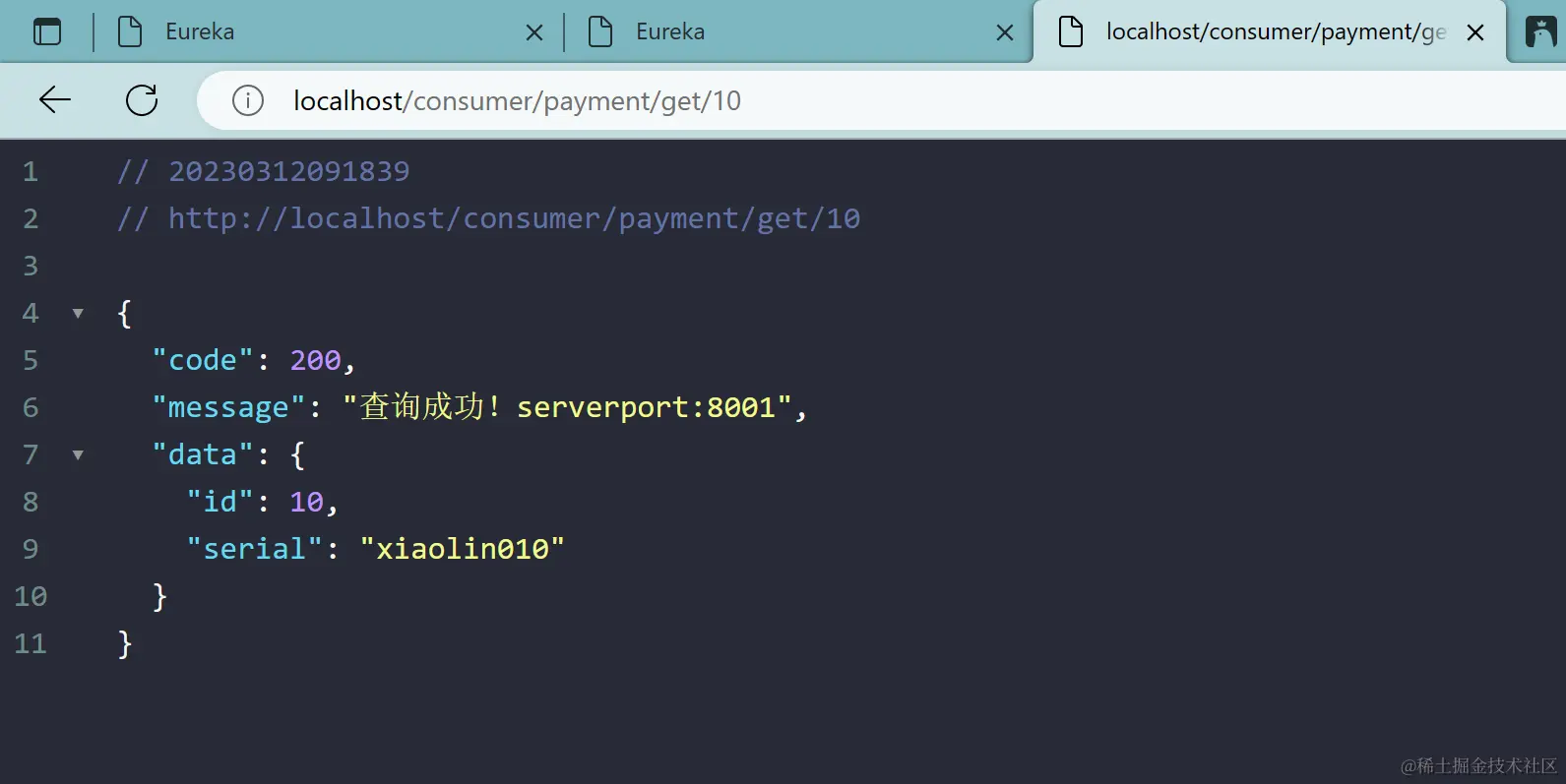Click page icon of localhost/consumer/payment tab
Screen dimensions: 1566x784
pyautogui.click(x=1071, y=31)
